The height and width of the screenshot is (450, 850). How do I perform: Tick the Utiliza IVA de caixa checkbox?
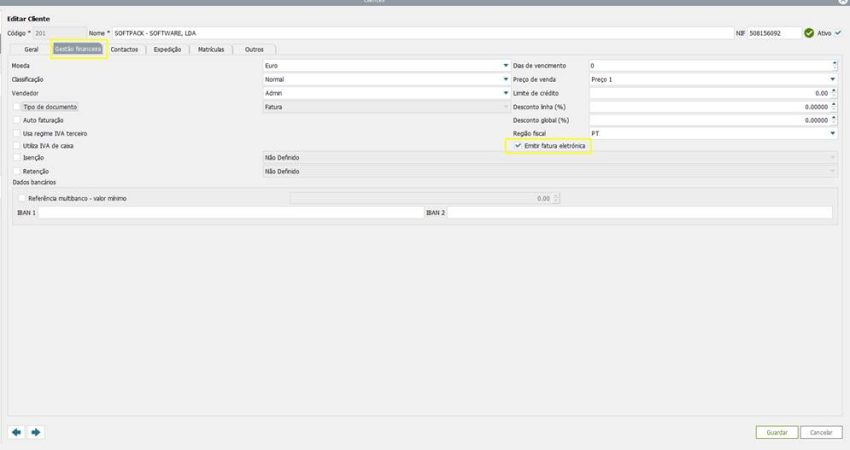click(17, 146)
